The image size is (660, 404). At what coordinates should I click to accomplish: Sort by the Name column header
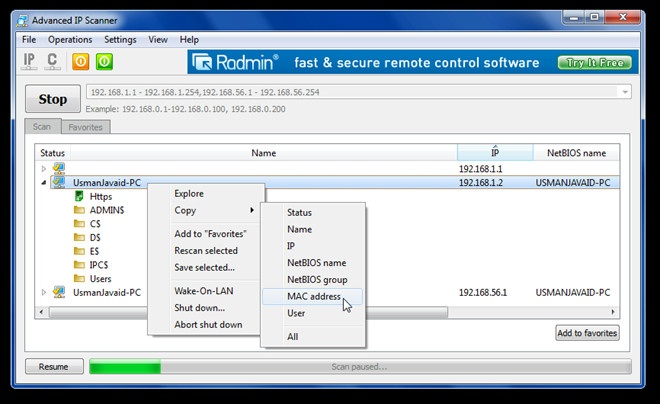pyautogui.click(x=263, y=153)
